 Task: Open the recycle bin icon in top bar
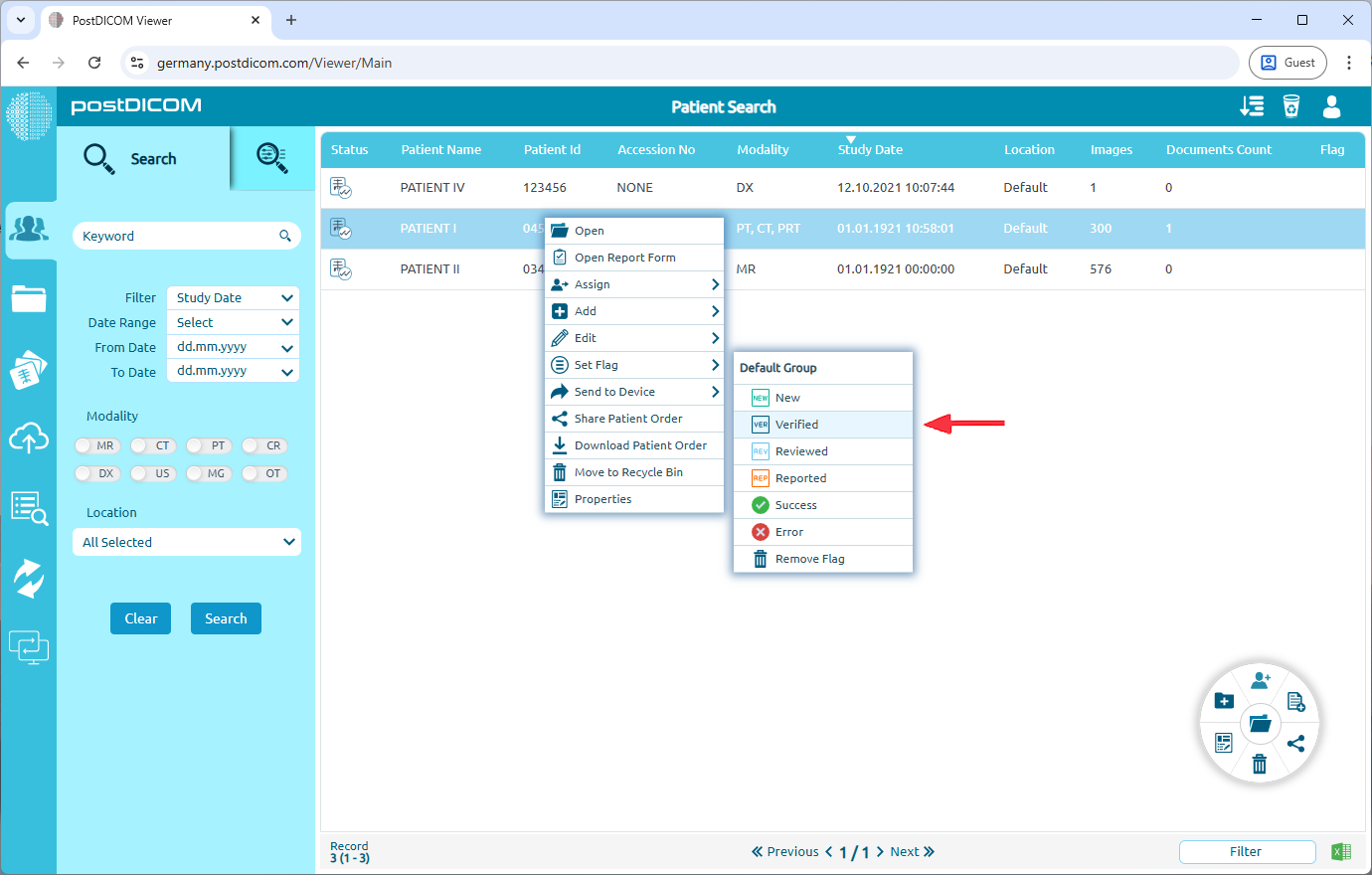point(1291,105)
